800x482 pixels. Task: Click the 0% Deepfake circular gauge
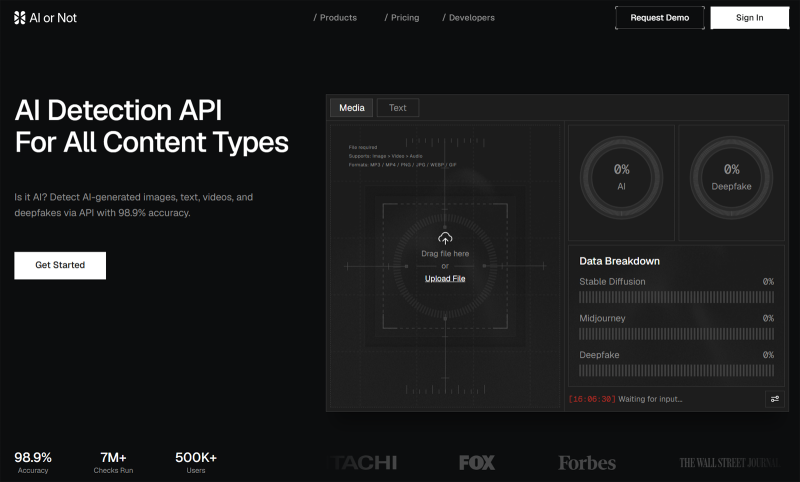point(731,177)
